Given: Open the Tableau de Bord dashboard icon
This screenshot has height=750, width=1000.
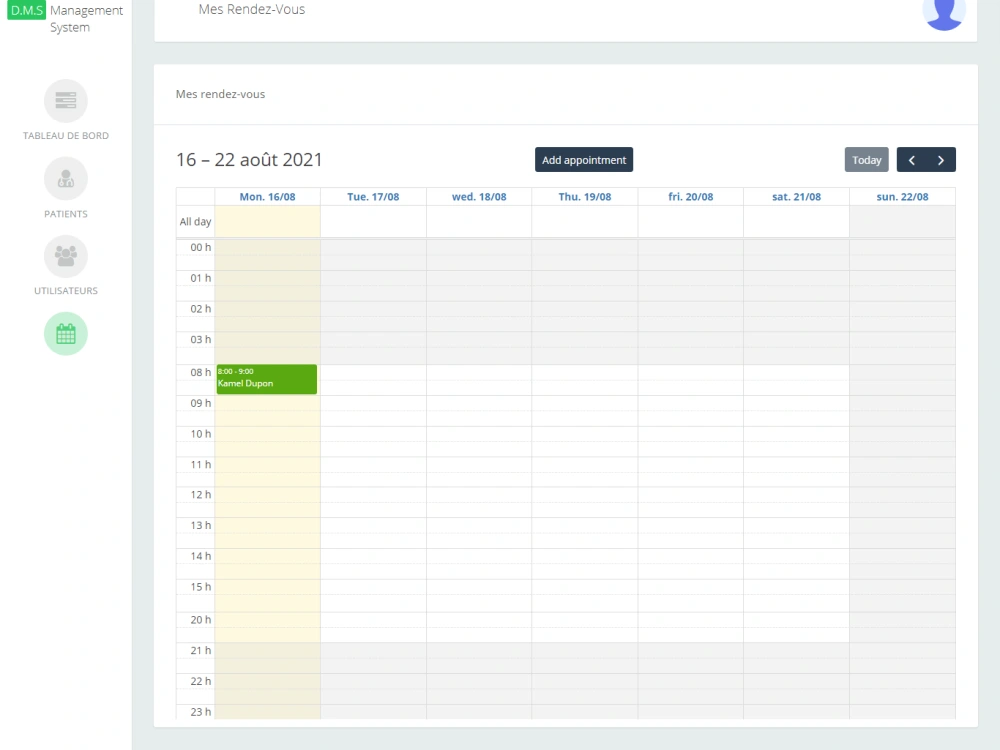Looking at the screenshot, I should [66, 101].
